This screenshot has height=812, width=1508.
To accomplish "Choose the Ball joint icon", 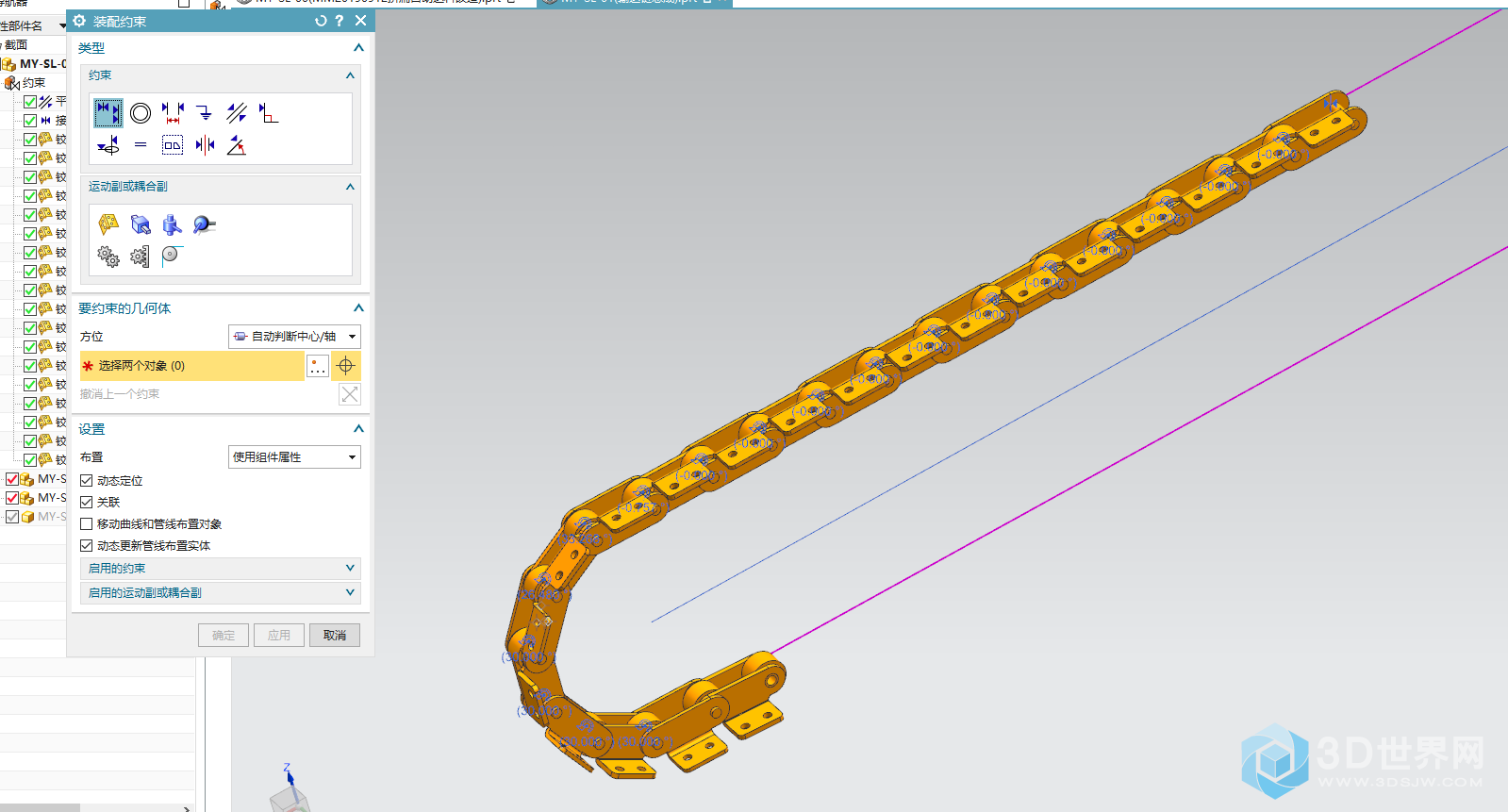I will [x=205, y=224].
